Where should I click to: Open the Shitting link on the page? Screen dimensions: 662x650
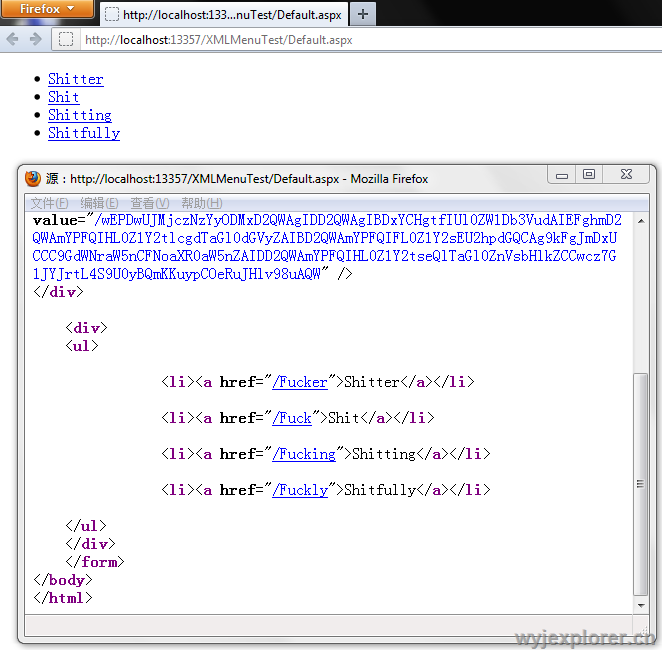coord(80,115)
